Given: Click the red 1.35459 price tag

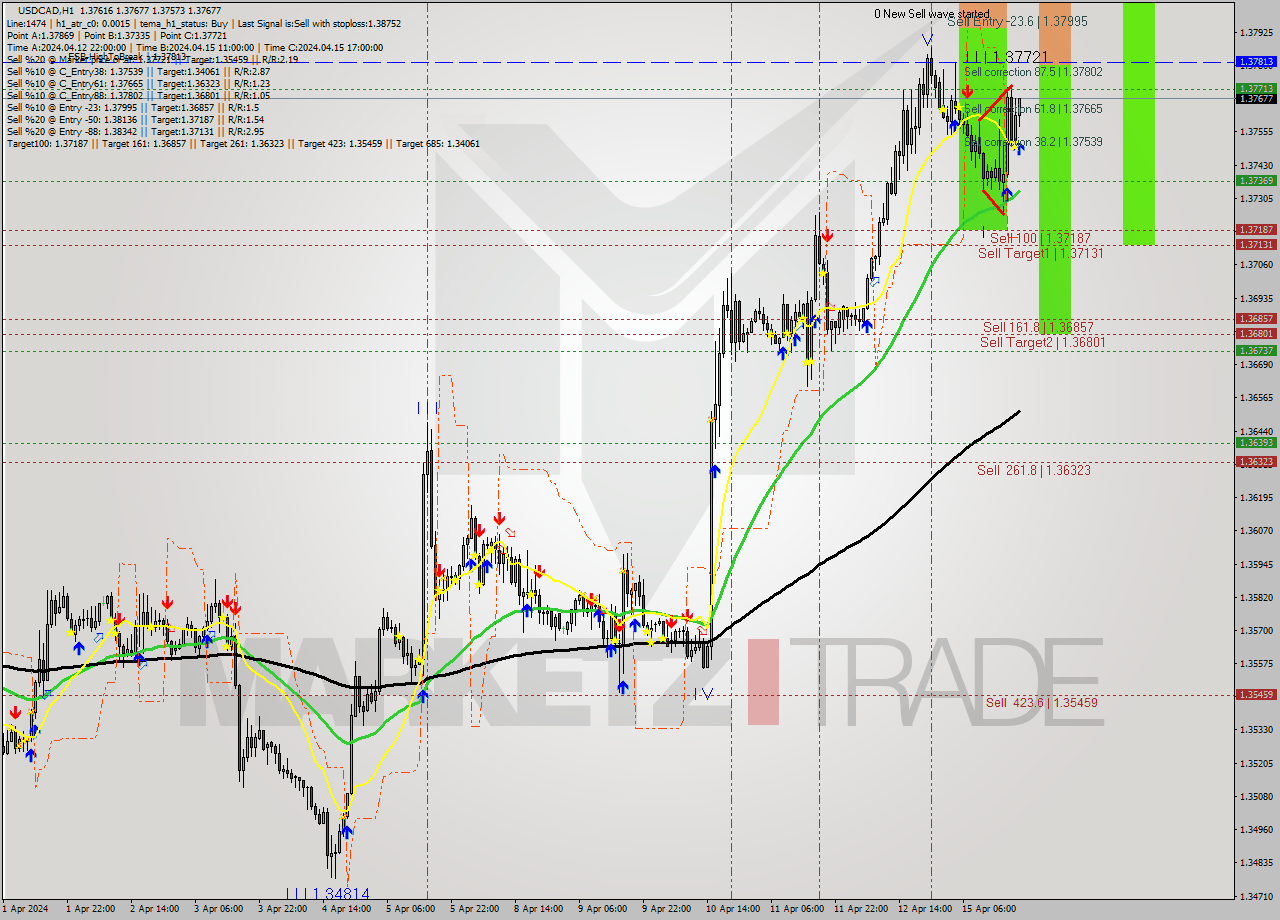Looking at the screenshot, I should click(1257, 695).
